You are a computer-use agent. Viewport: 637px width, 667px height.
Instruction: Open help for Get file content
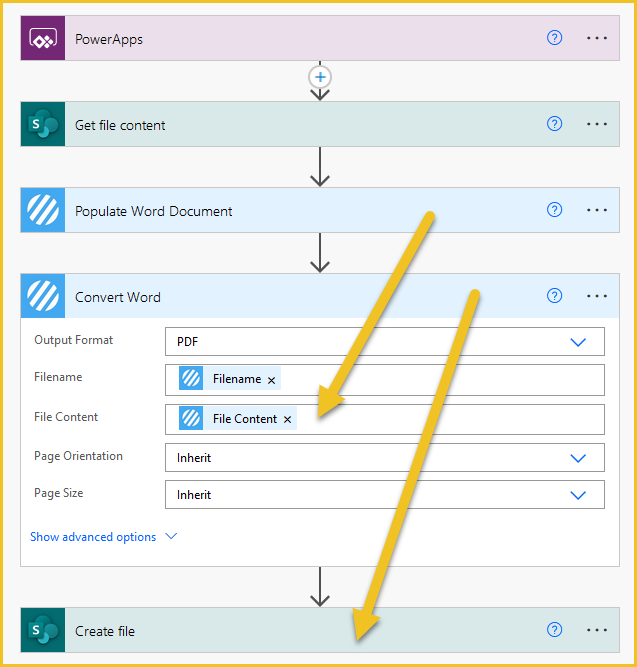click(x=554, y=124)
